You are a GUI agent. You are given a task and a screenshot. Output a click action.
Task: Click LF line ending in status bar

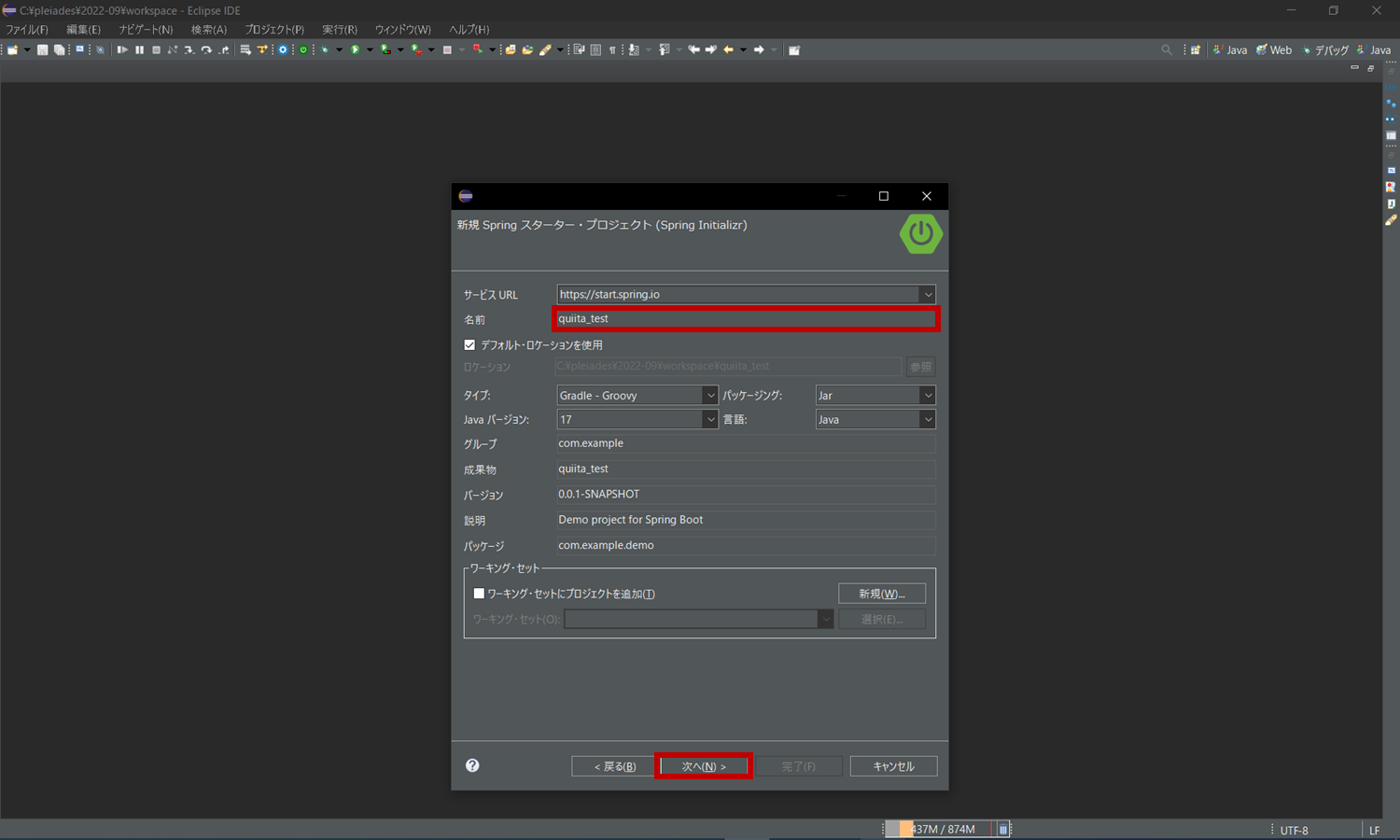coord(1374,830)
